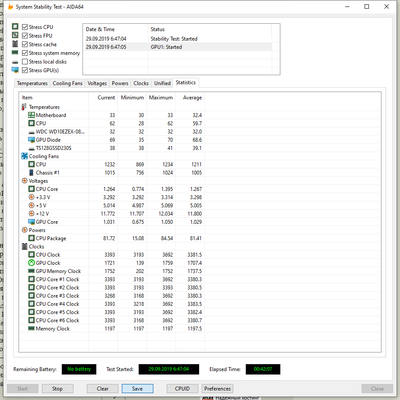The image size is (400, 400).
Task: Switch to the Clocks tab
Action: pos(141,83)
